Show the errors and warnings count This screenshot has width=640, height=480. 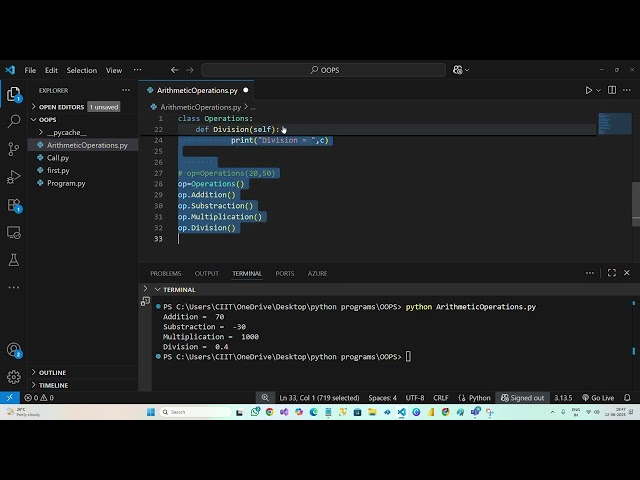click(x=39, y=398)
